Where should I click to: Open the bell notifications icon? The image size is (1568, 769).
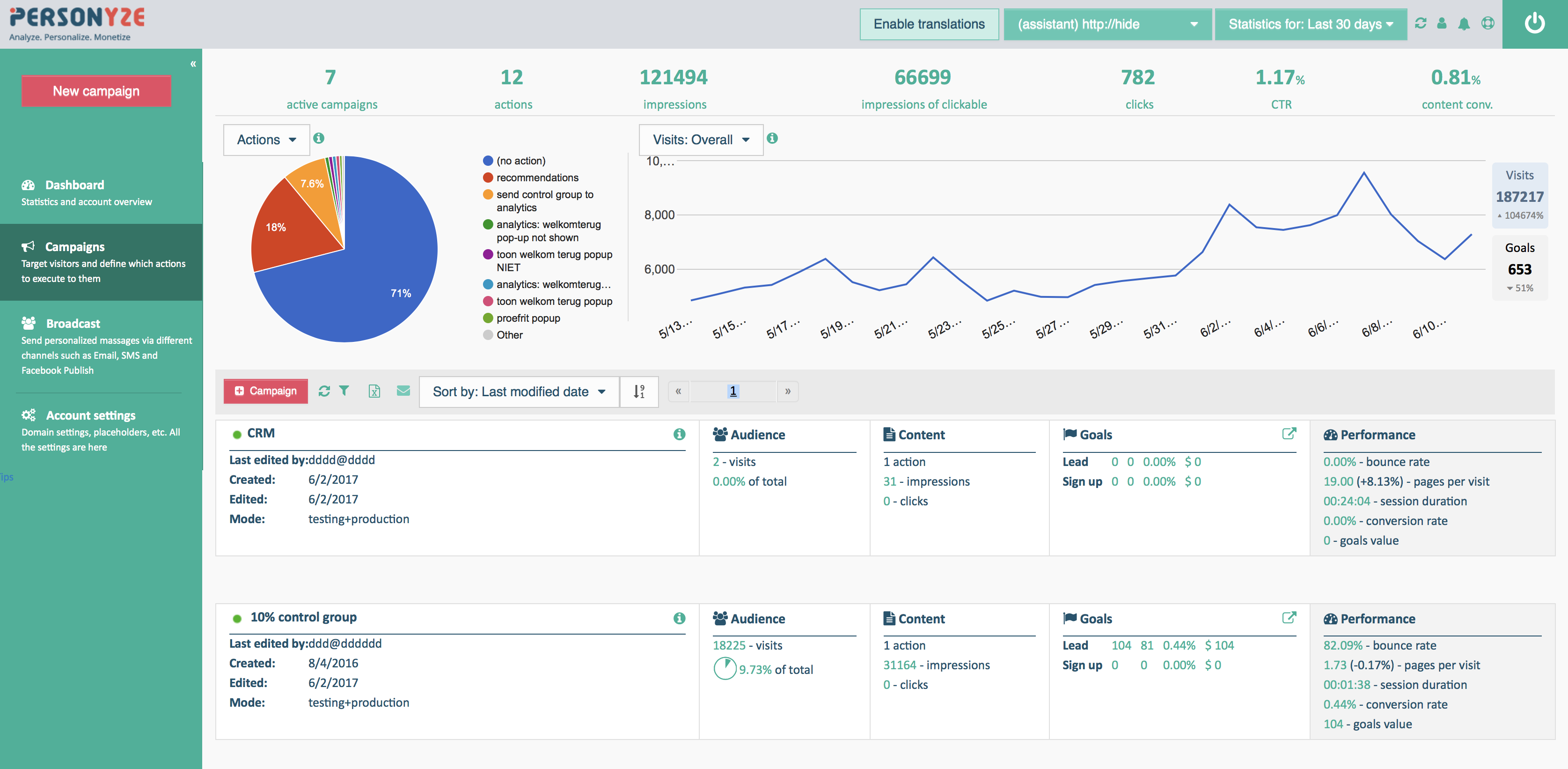pyautogui.click(x=1464, y=24)
